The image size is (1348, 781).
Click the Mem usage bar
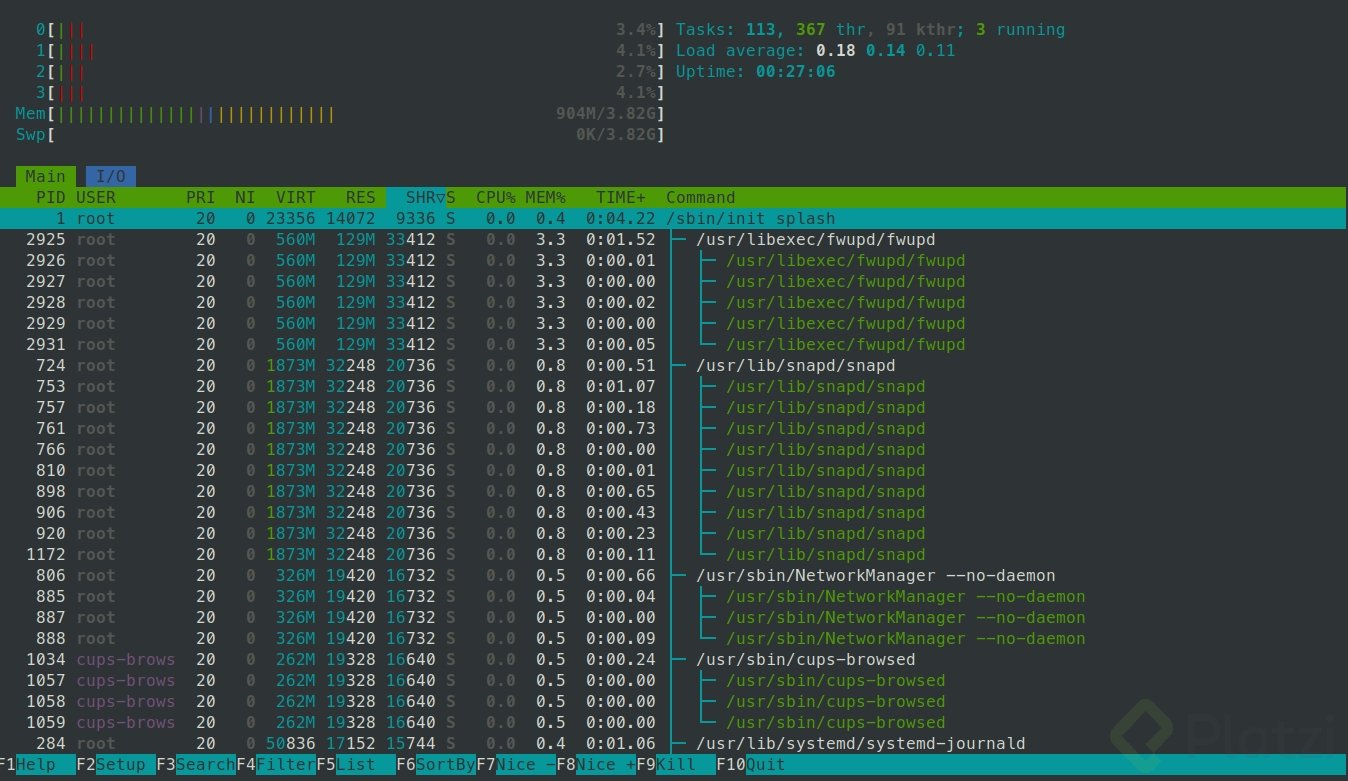(340, 114)
